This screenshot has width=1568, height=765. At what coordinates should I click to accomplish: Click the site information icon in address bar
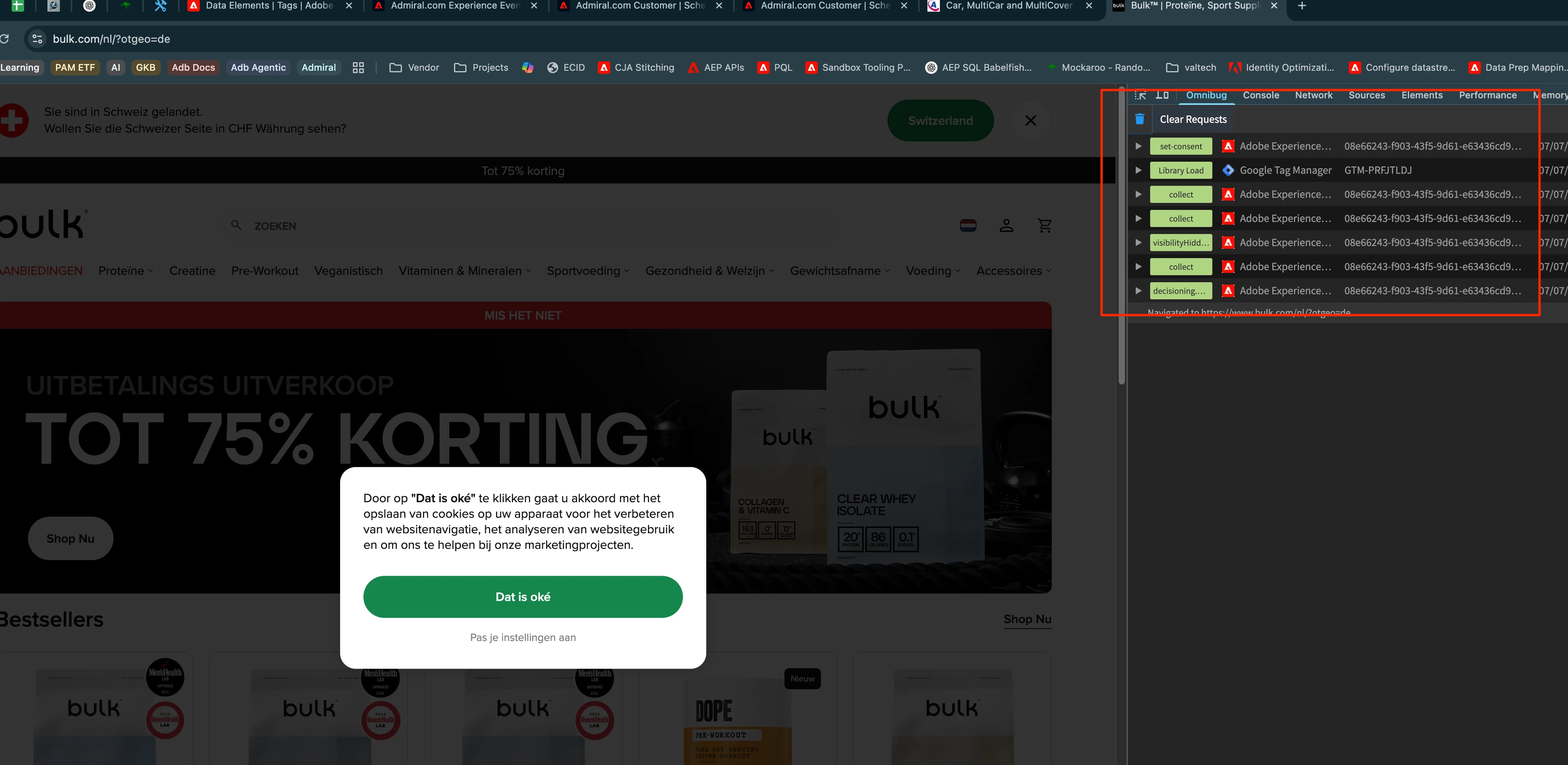(x=37, y=39)
